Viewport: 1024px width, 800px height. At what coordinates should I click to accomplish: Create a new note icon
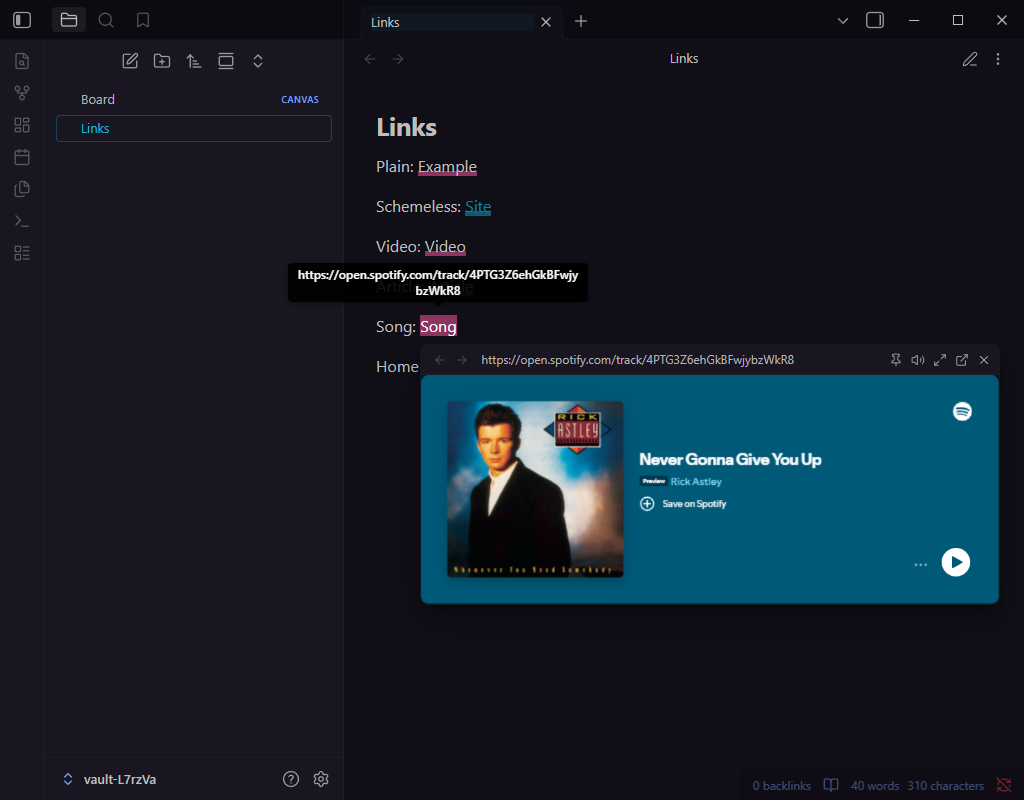[130, 61]
